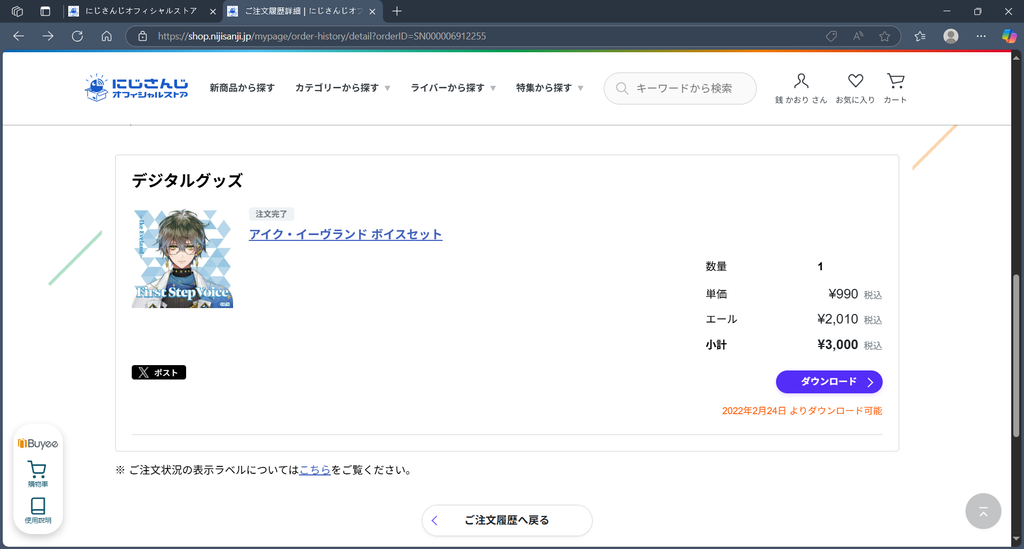The image size is (1024, 549).
Task: Open the Buyee usage guide book icon
Action: tap(38, 505)
